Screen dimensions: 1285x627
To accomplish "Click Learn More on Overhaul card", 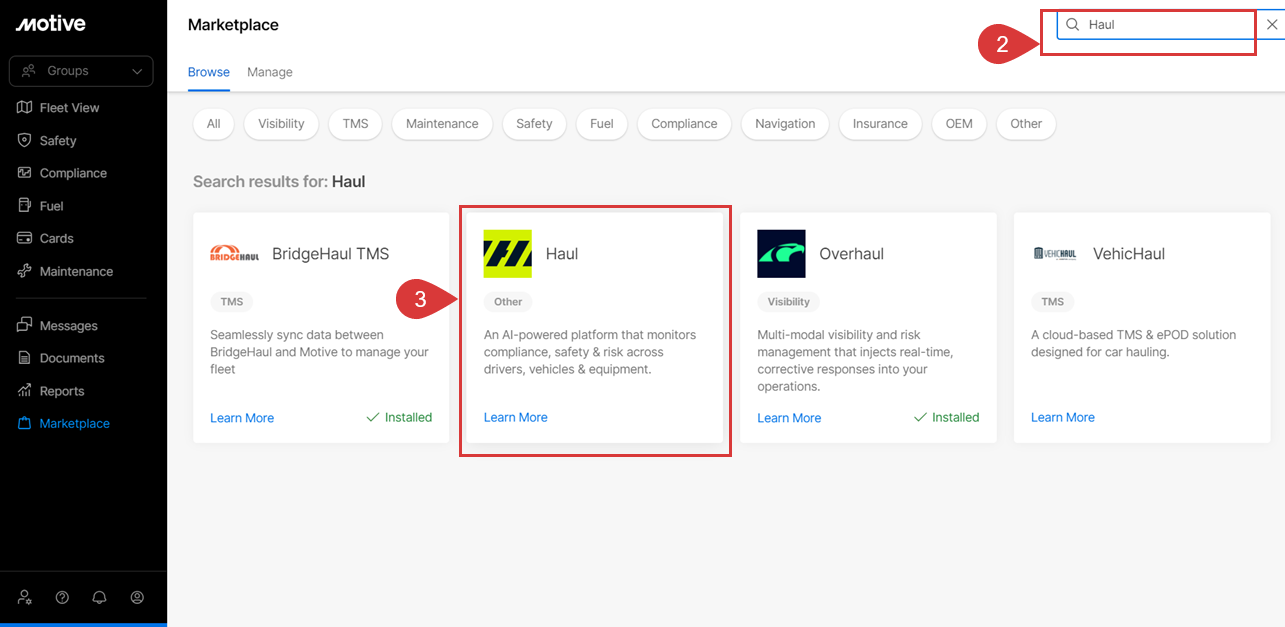I will click(x=789, y=418).
